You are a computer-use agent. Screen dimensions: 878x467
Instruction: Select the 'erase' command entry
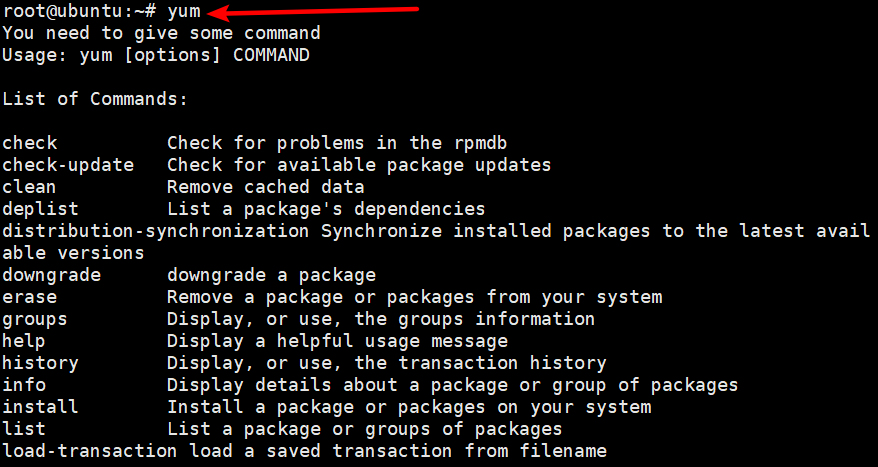pyautogui.click(x=29, y=297)
